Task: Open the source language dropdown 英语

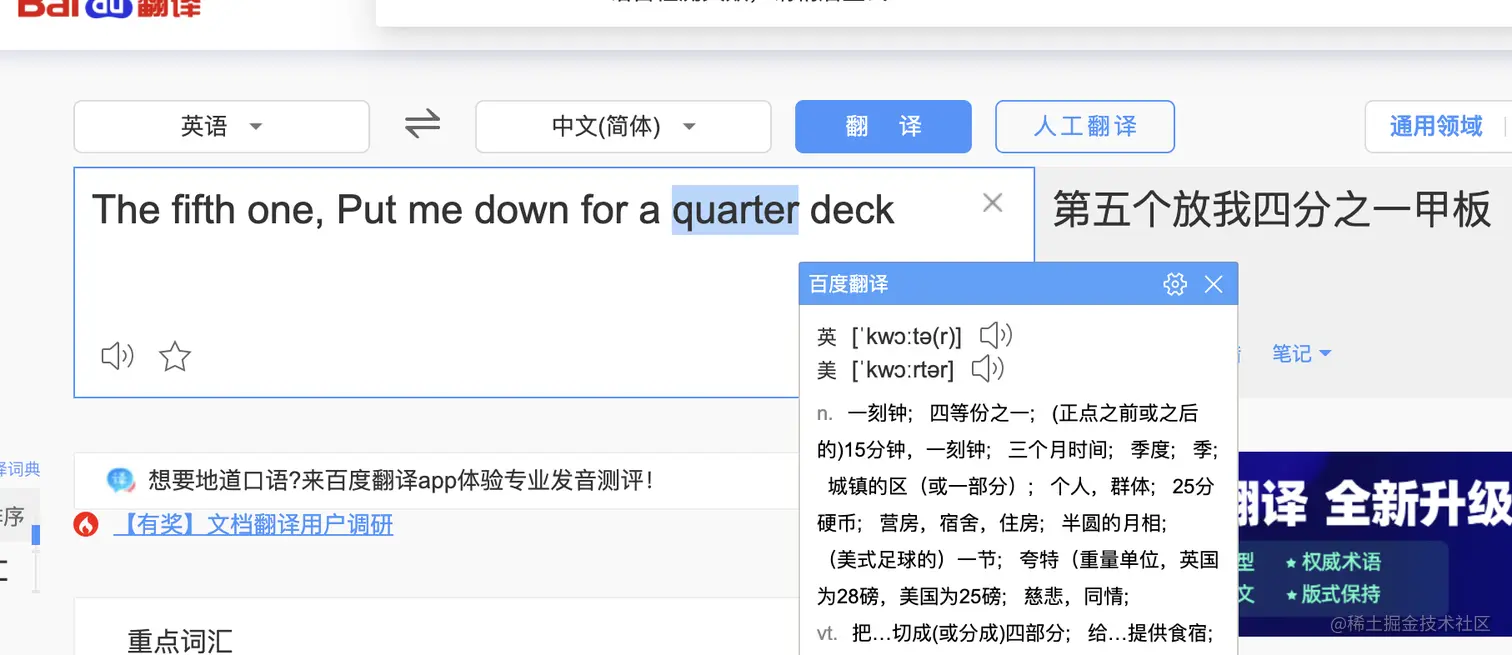Action: pyautogui.click(x=221, y=126)
